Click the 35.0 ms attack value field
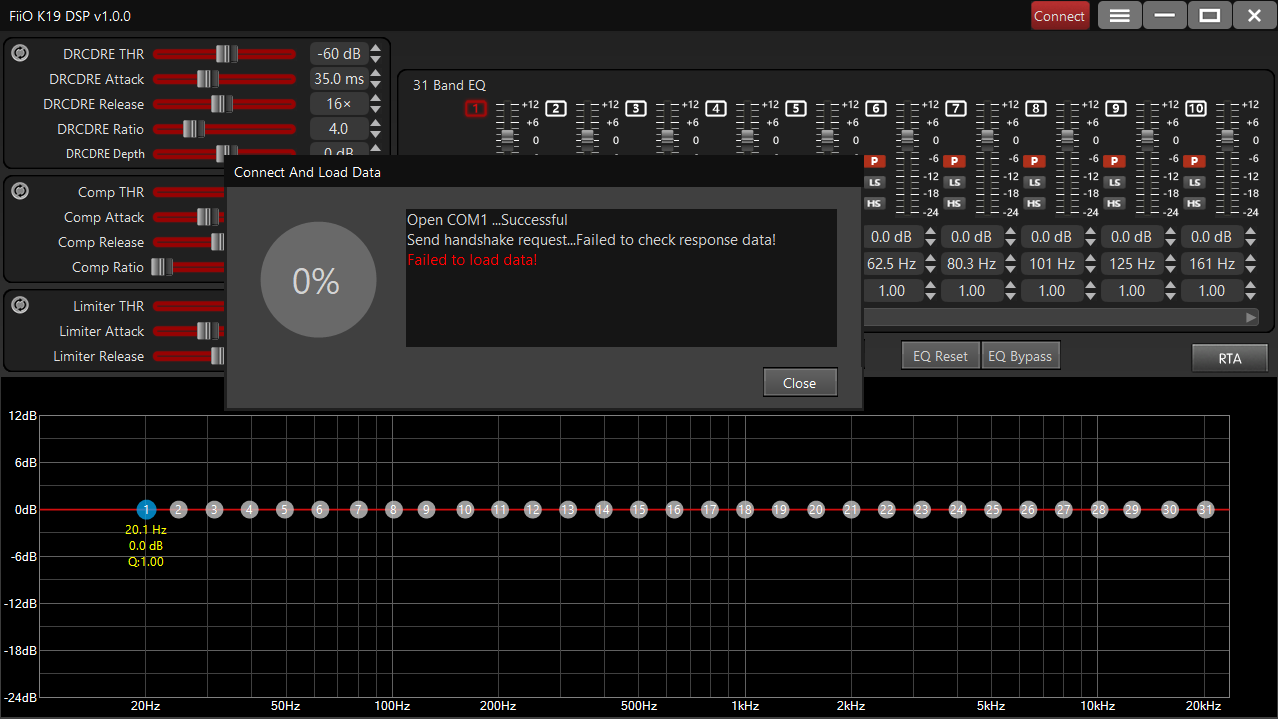Image resolution: width=1278 pixels, height=719 pixels. point(338,79)
